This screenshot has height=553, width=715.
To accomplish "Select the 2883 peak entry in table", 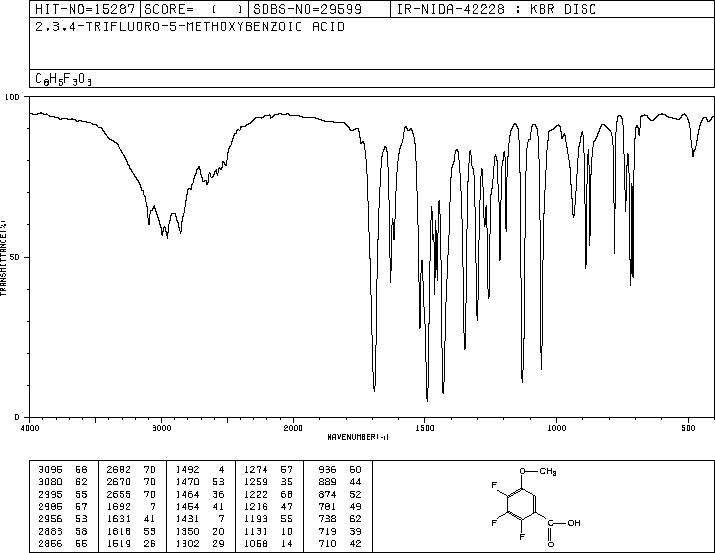I will click(62, 532).
